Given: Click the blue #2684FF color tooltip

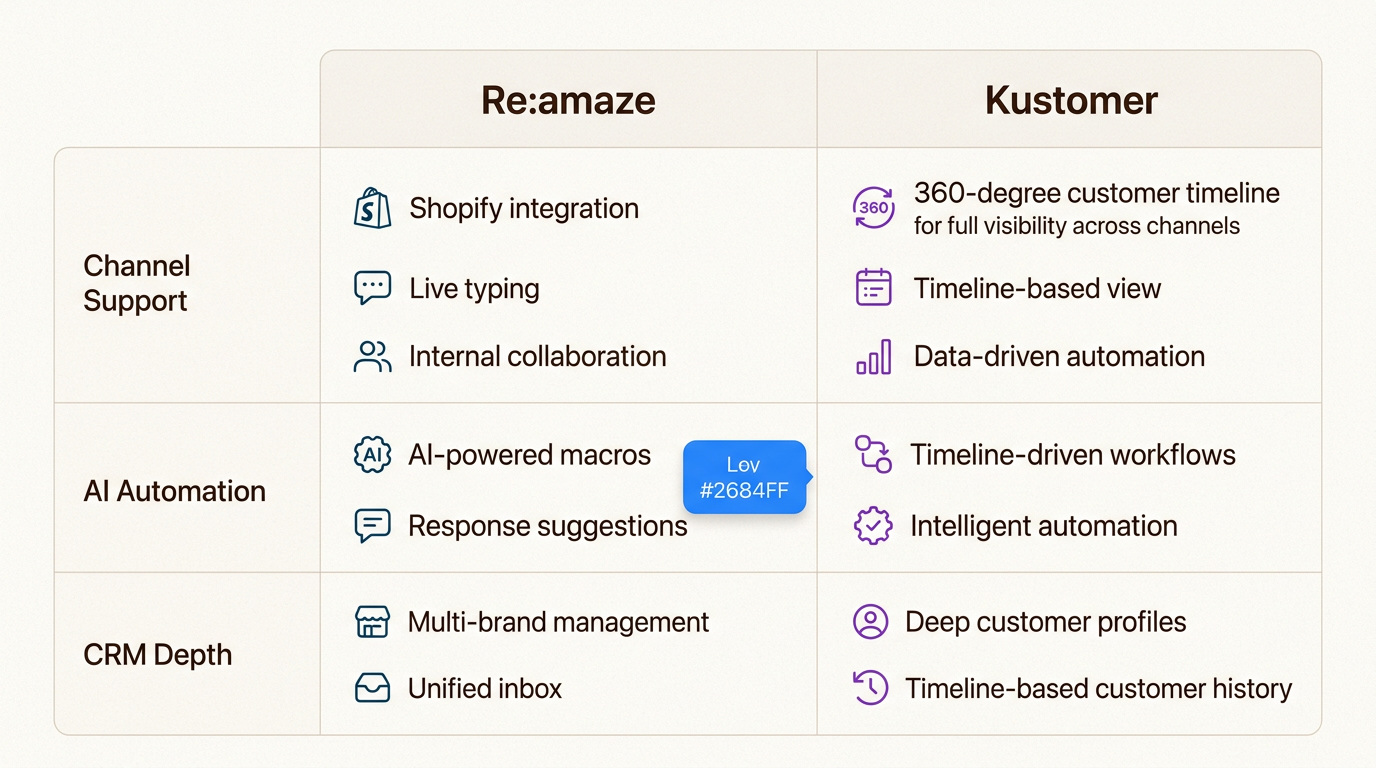Looking at the screenshot, I should tap(744, 477).
